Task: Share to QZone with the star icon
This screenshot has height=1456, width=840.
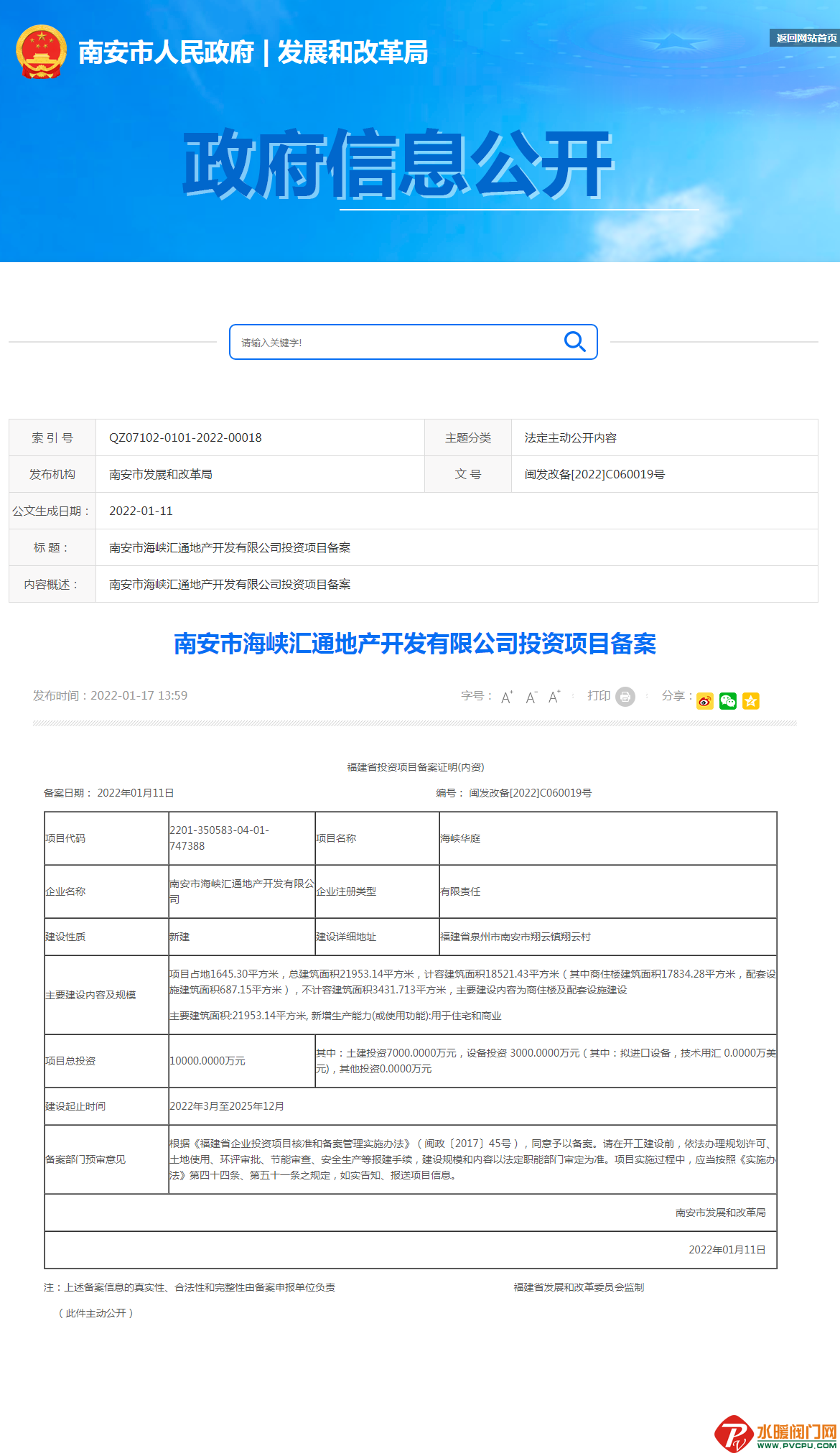Action: pos(751,701)
